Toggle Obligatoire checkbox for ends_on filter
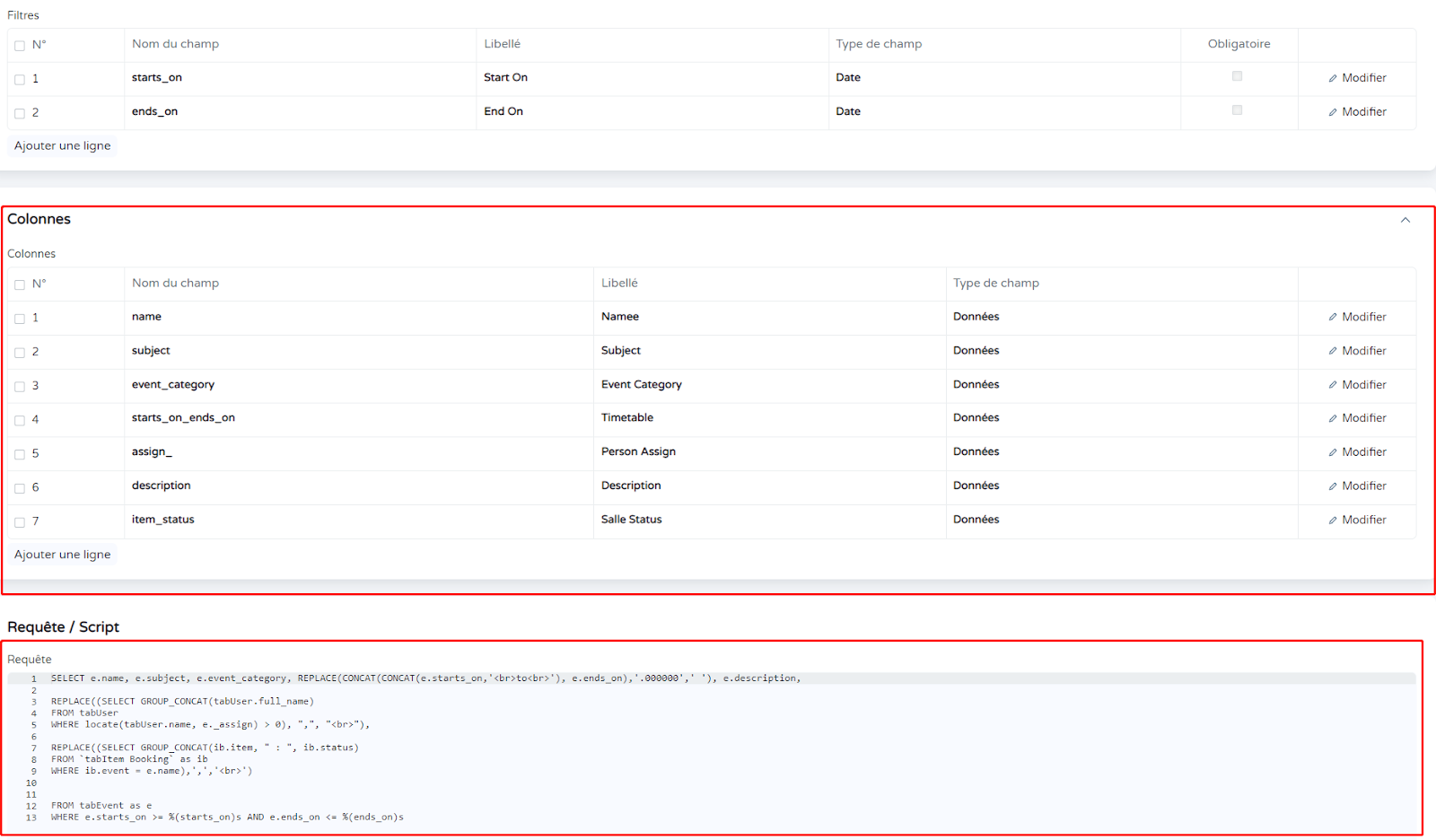Screen dimensions: 1436x840 pyautogui.click(x=1238, y=110)
